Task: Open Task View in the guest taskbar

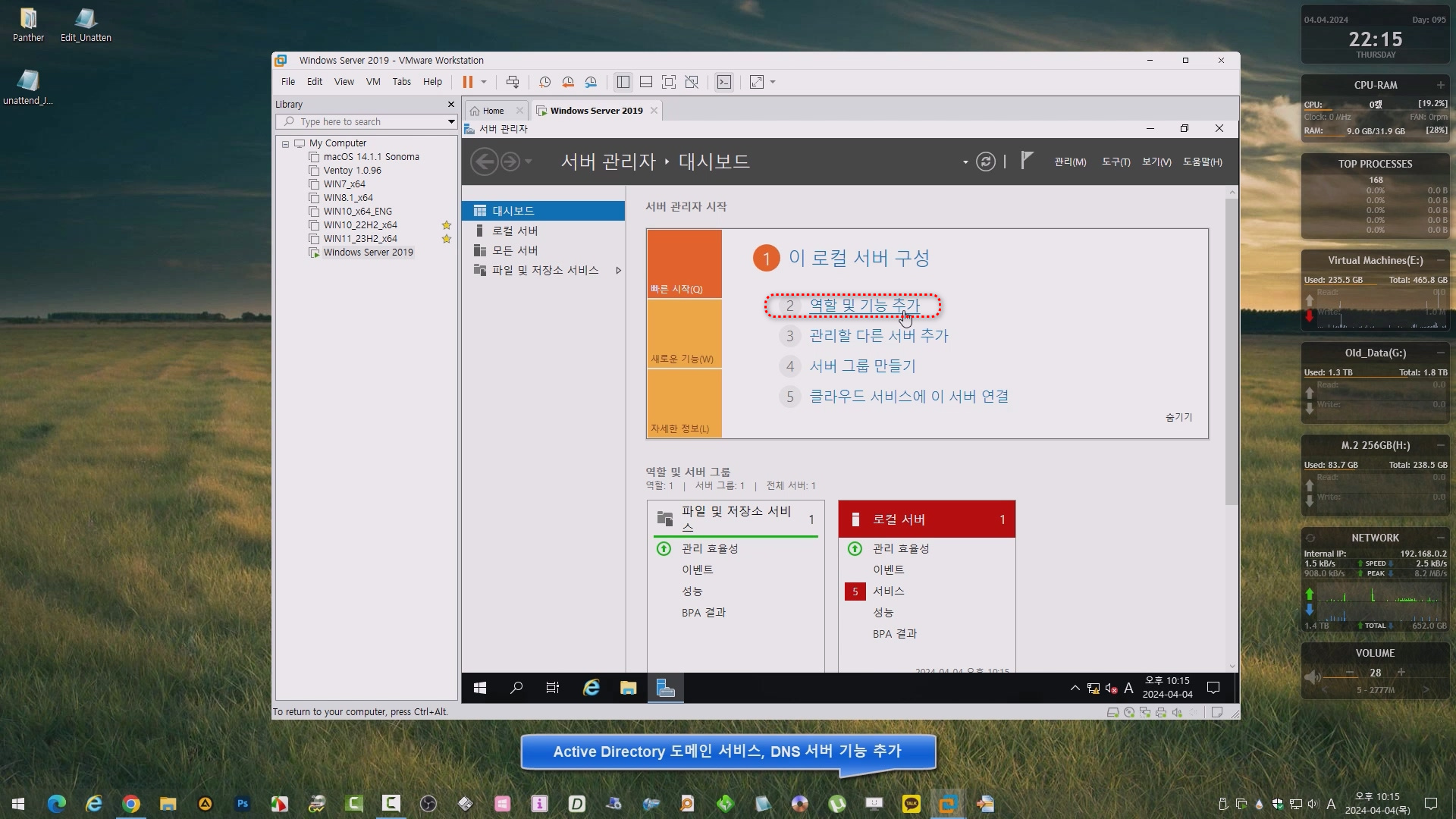Action: pos(553,688)
